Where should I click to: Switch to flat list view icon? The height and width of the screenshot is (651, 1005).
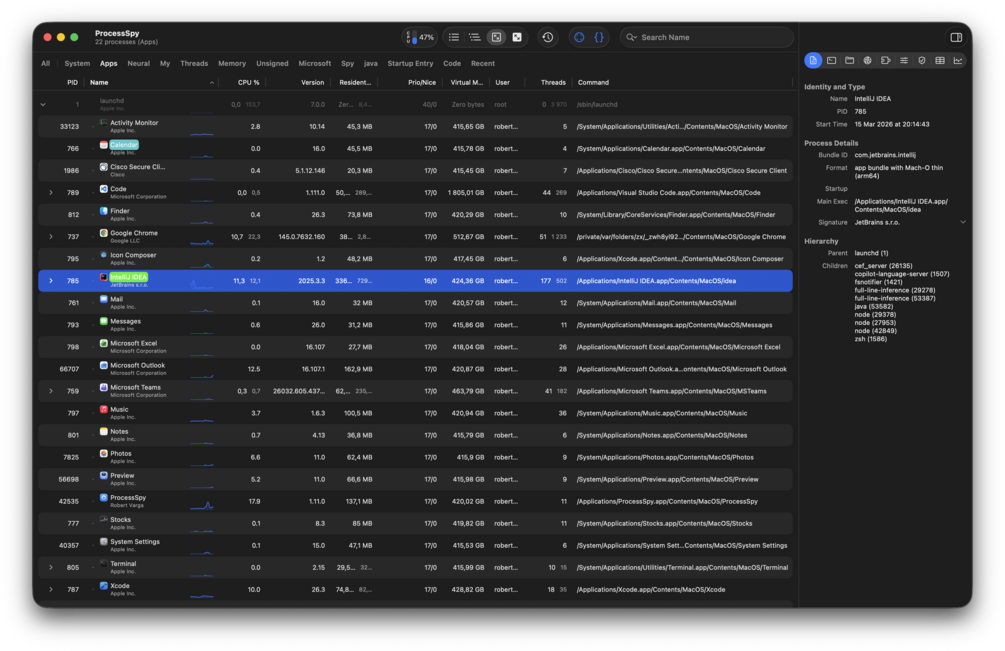[454, 37]
